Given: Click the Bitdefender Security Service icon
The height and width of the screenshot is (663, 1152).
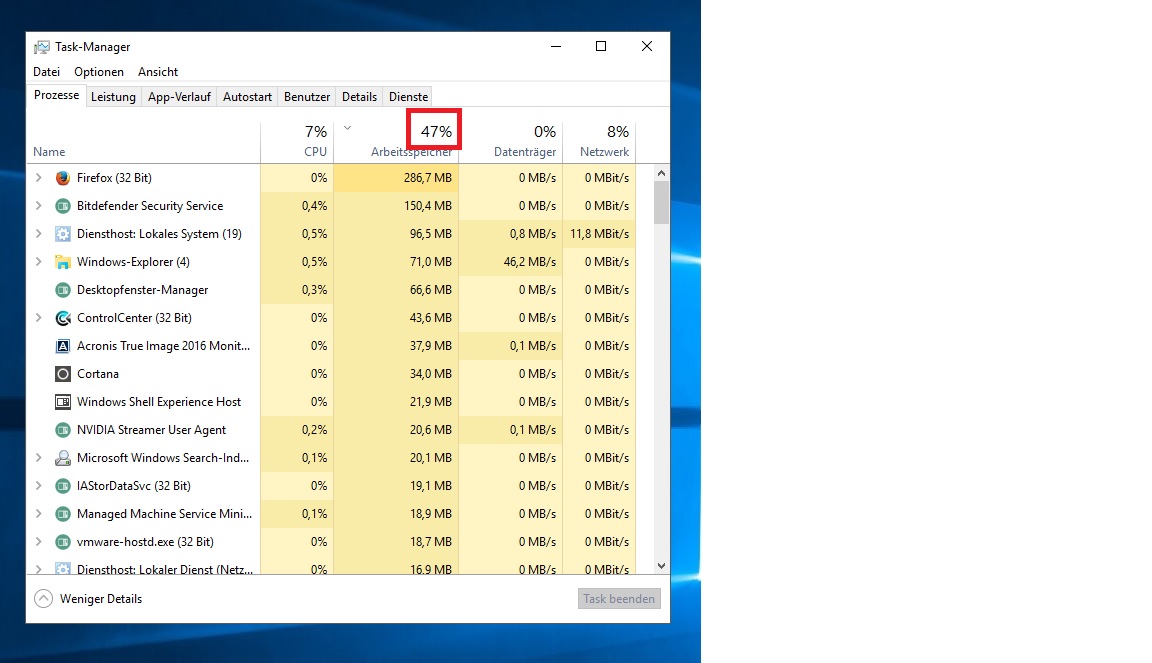Looking at the screenshot, I should (x=63, y=206).
